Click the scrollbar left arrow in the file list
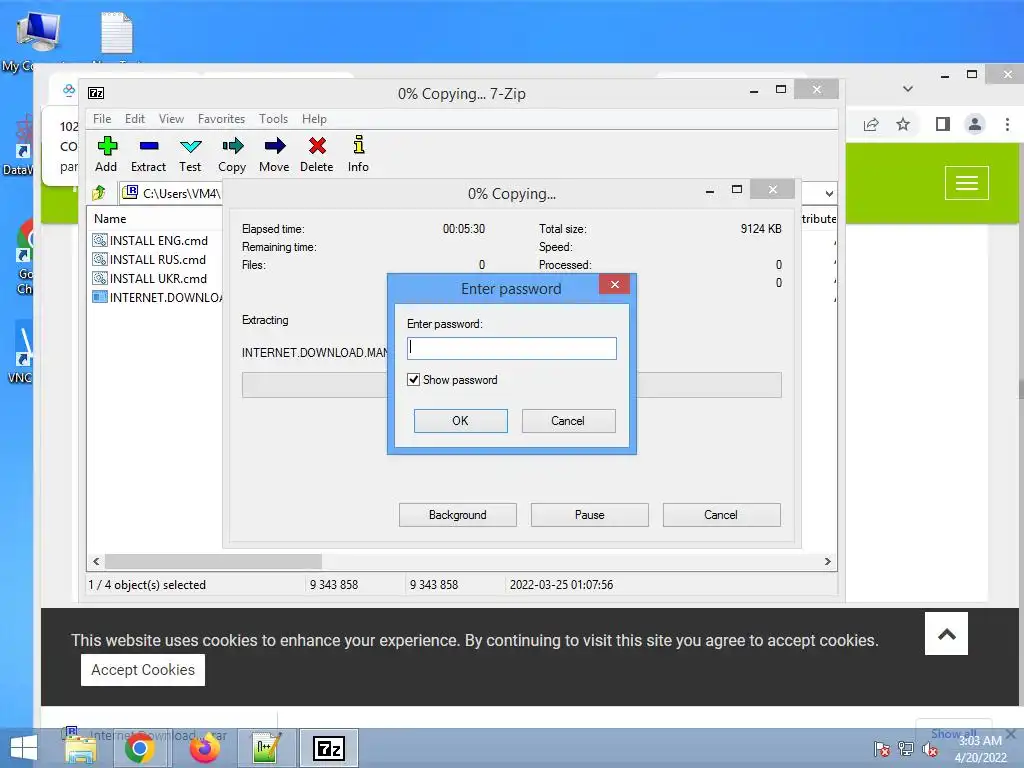This screenshot has width=1024, height=768. click(97, 562)
